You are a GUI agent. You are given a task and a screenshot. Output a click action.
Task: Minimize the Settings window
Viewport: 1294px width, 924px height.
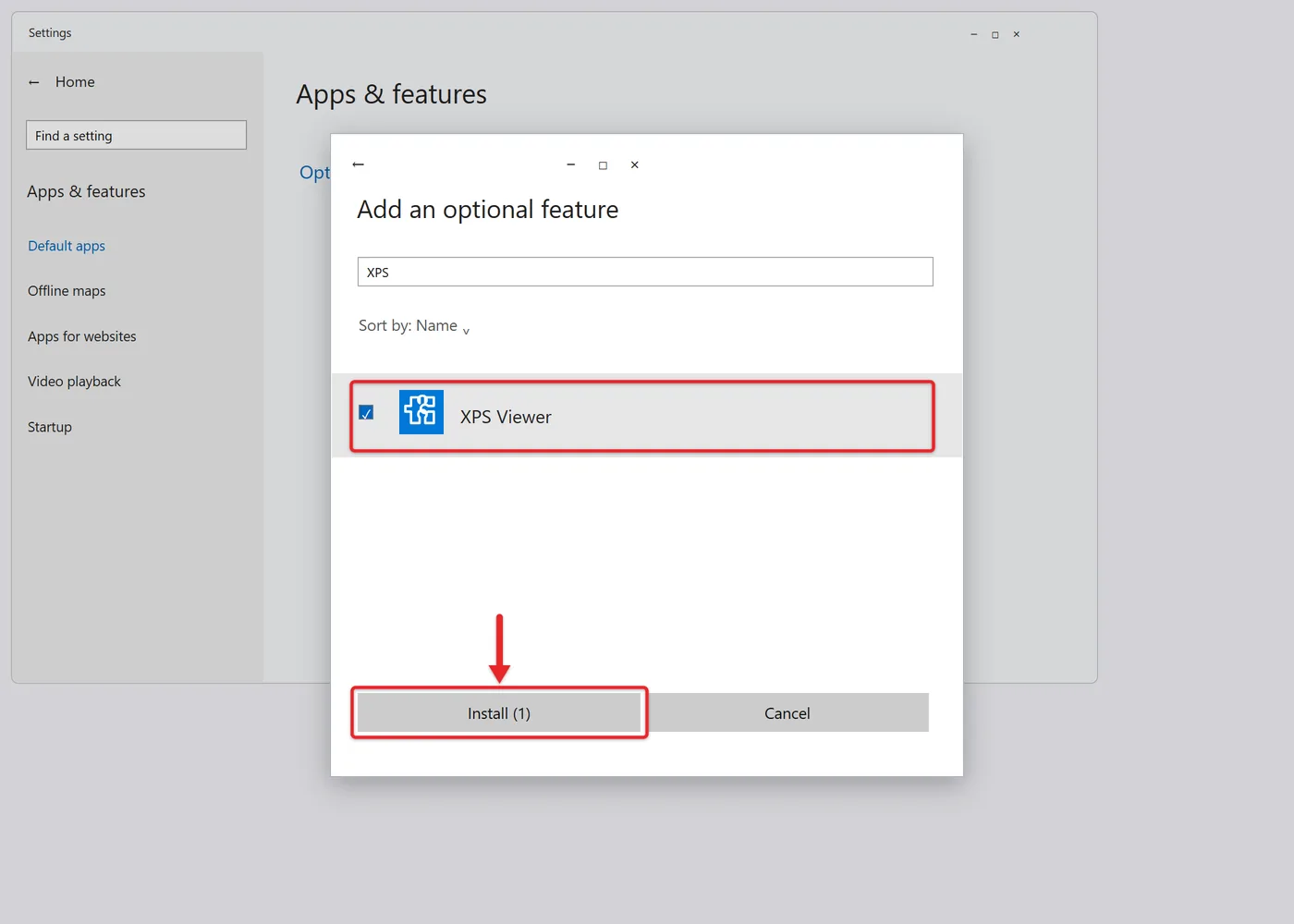point(974,34)
